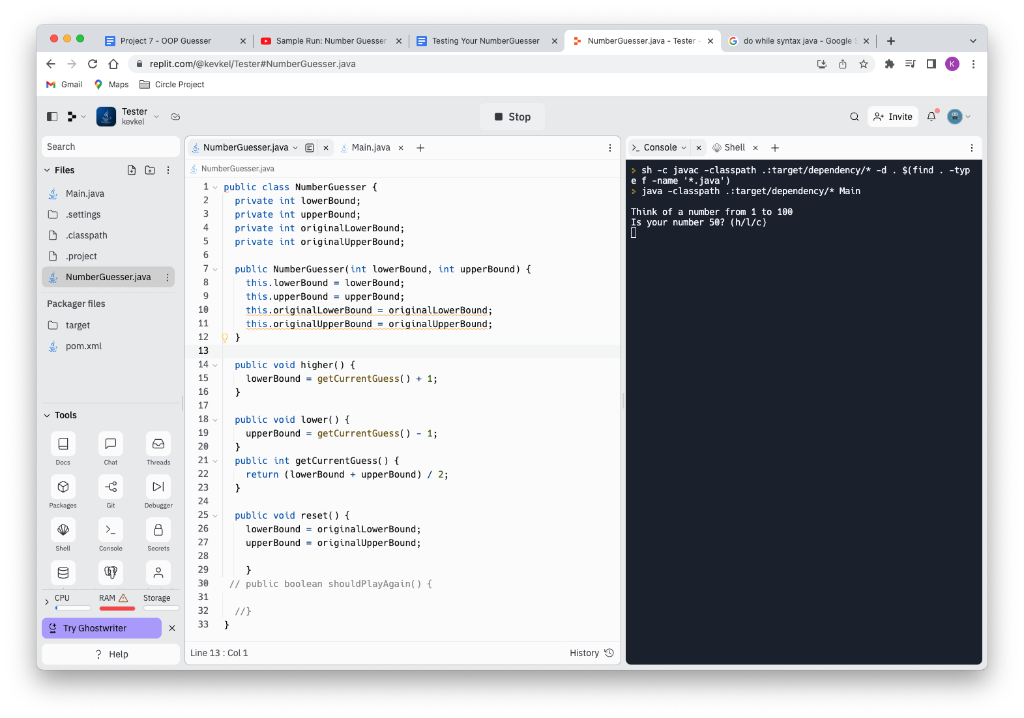Click the Invite button
The height and width of the screenshot is (718, 1024).
pyautogui.click(x=893, y=116)
